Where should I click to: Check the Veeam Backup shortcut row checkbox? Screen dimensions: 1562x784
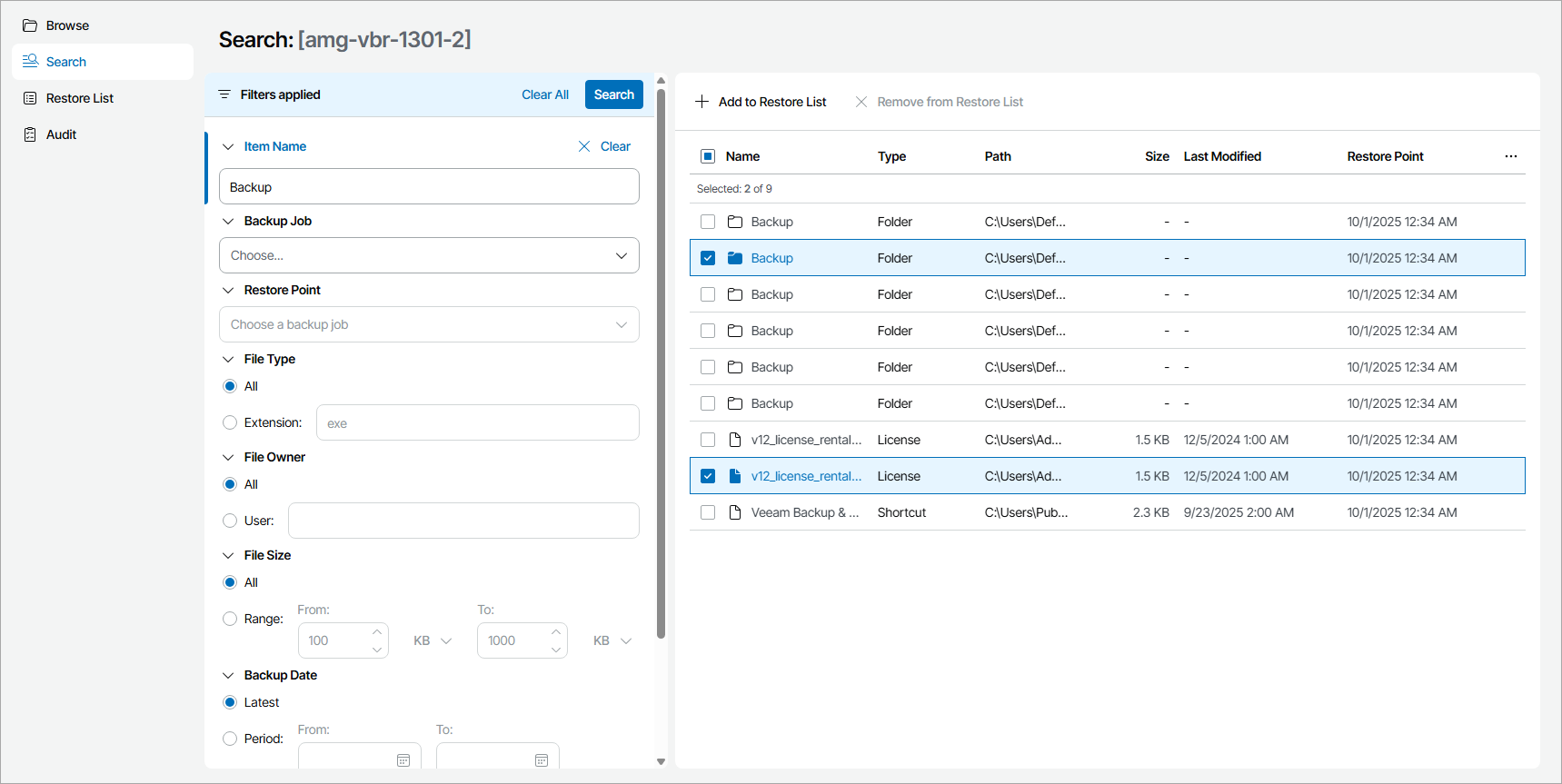point(708,512)
